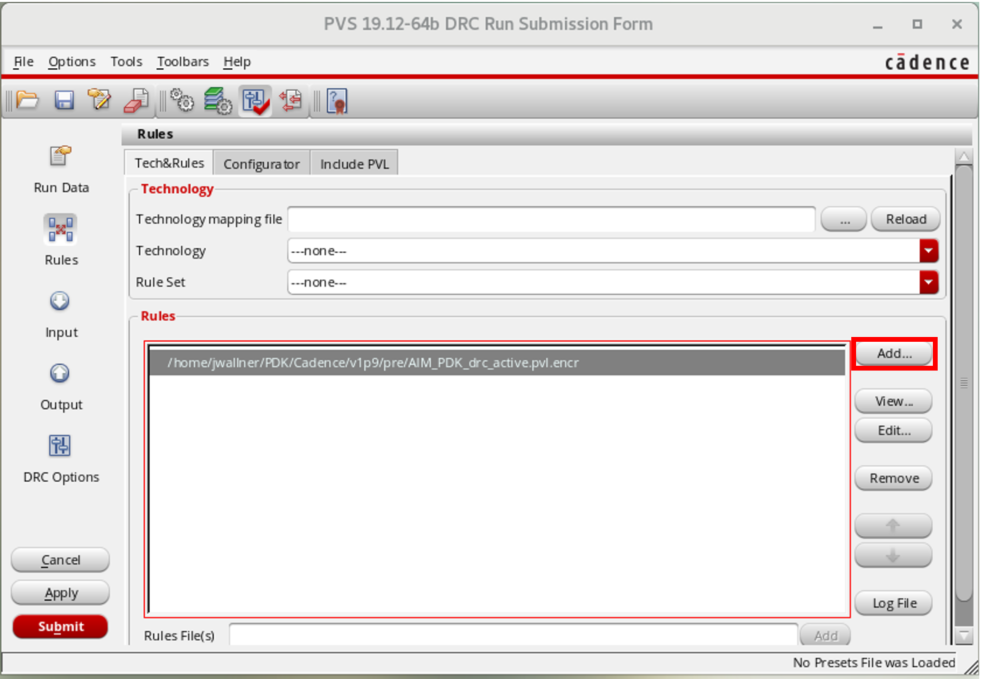Click the Reload button
The height and width of the screenshot is (679, 985).
point(906,219)
